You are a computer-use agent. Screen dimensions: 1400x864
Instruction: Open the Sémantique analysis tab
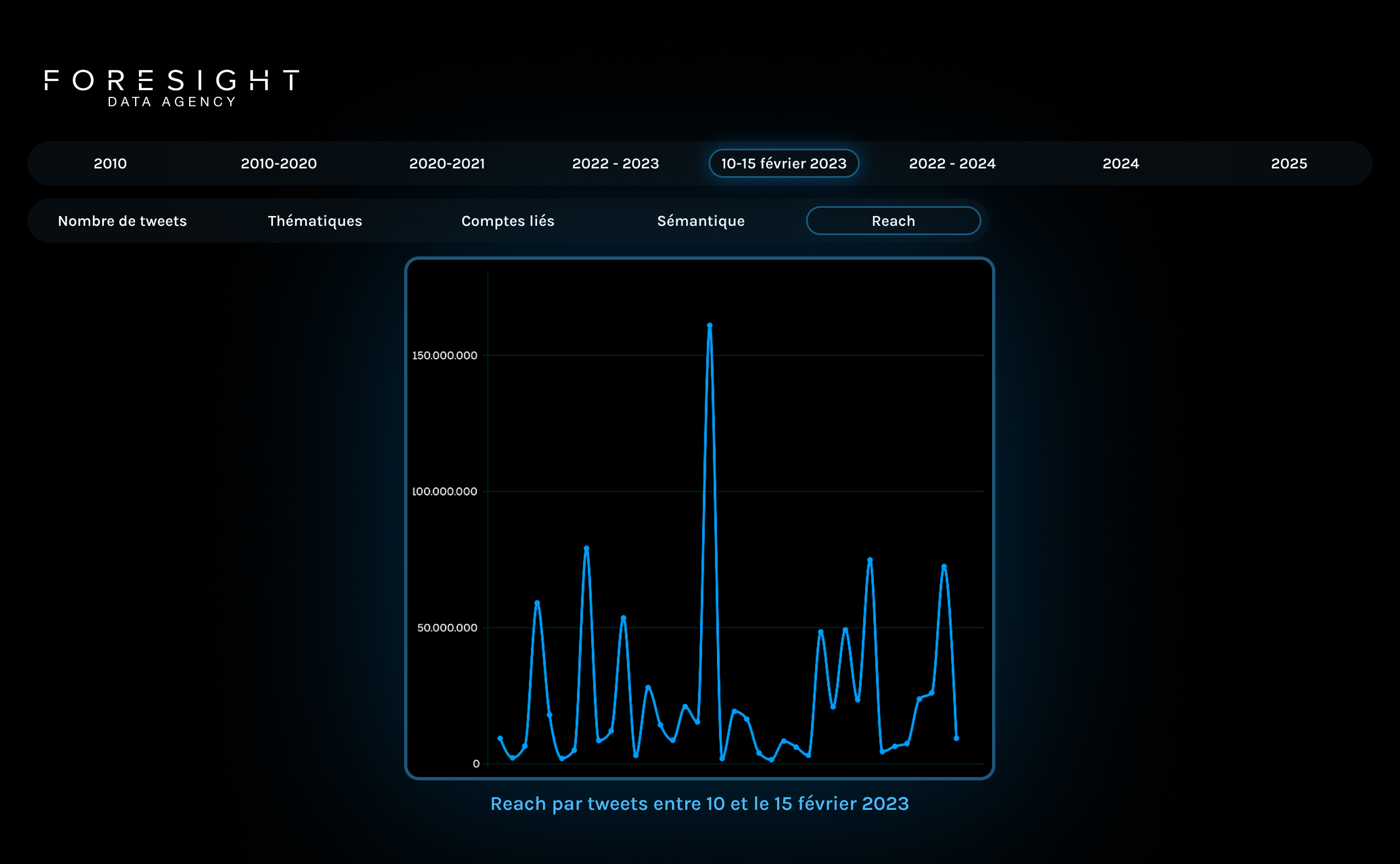701,221
